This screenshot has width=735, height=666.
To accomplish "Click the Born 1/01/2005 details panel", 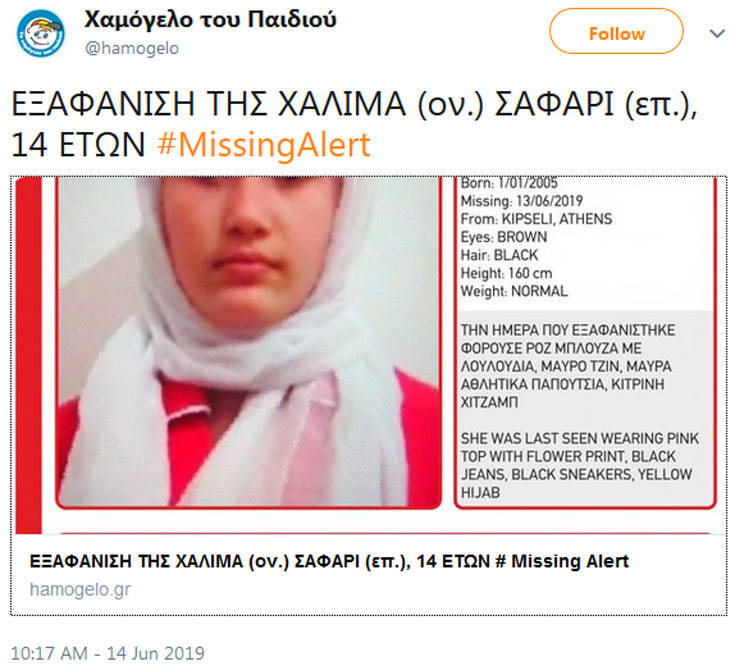I will click(585, 342).
